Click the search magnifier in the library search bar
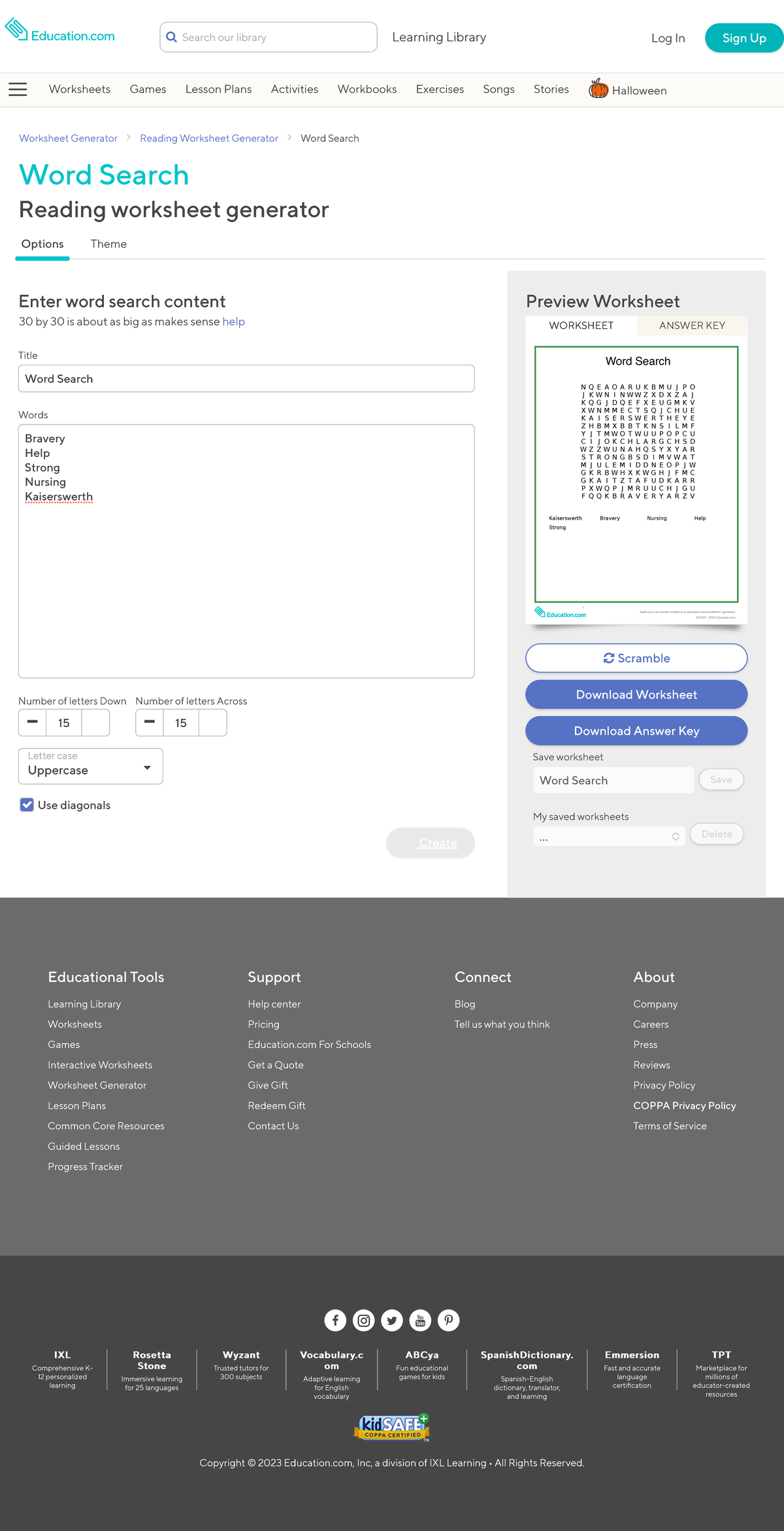This screenshot has height=1531, width=784. pos(172,37)
